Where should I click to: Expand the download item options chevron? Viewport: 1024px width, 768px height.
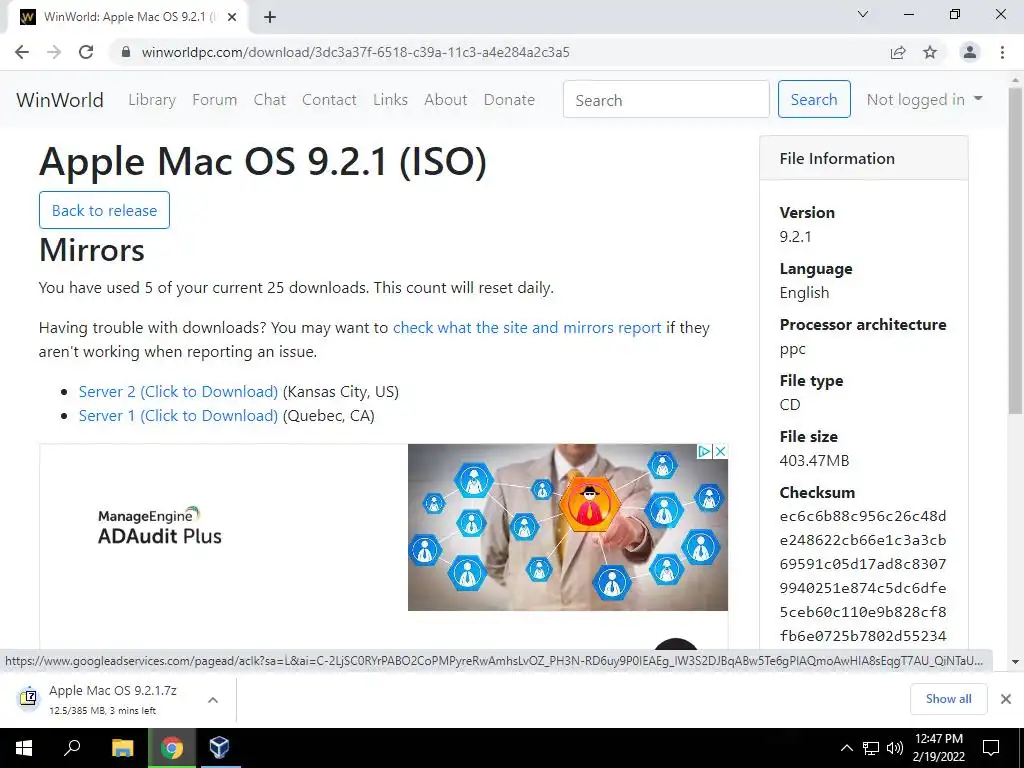(213, 700)
